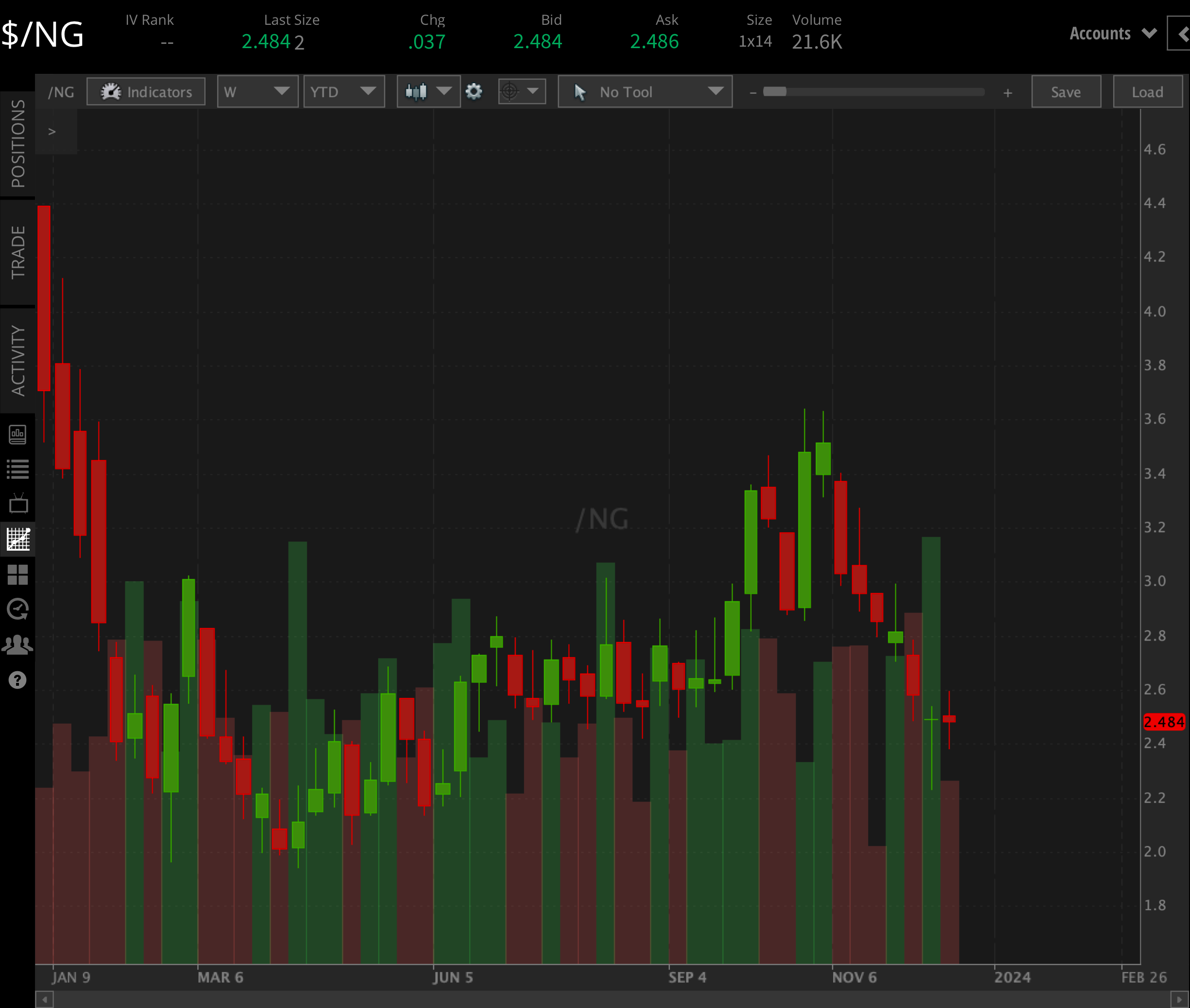Open the watchlist list icon
The width and height of the screenshot is (1190, 1008).
tap(17, 469)
